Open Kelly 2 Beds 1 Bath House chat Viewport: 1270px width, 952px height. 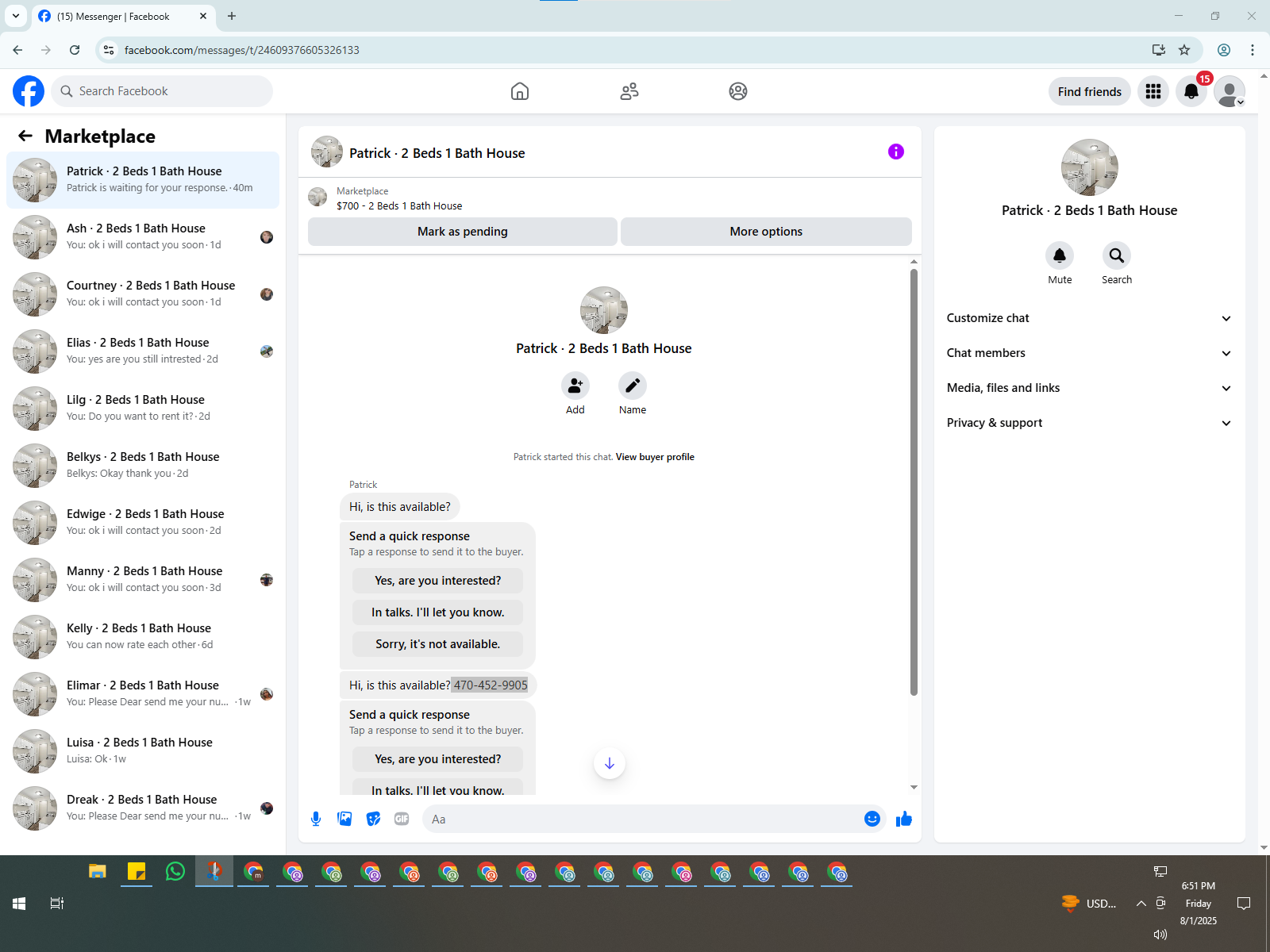point(143,637)
